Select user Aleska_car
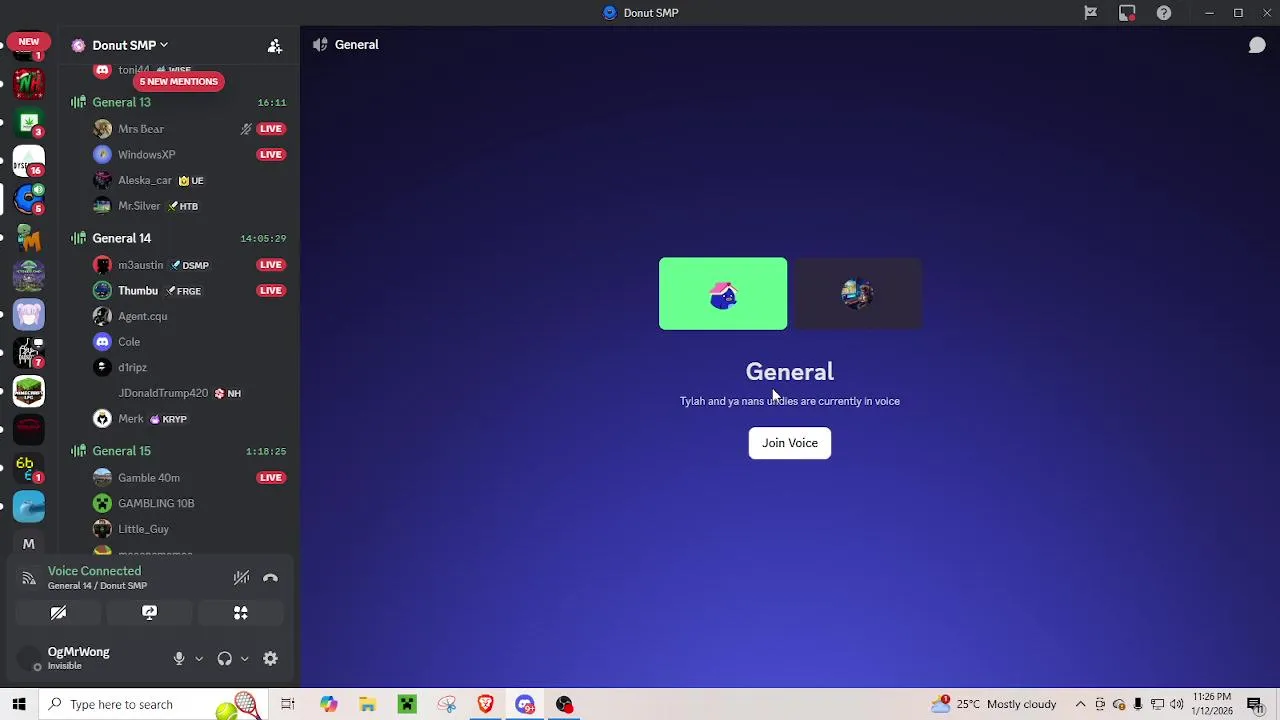1280x720 pixels. pos(145,181)
